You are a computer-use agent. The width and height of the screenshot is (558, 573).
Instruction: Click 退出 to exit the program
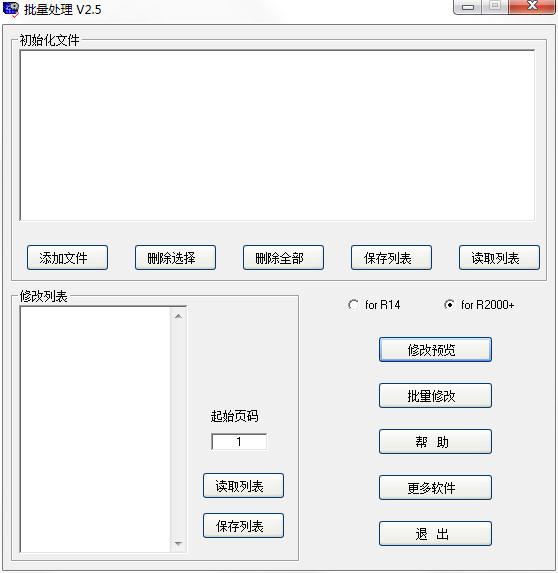click(435, 534)
